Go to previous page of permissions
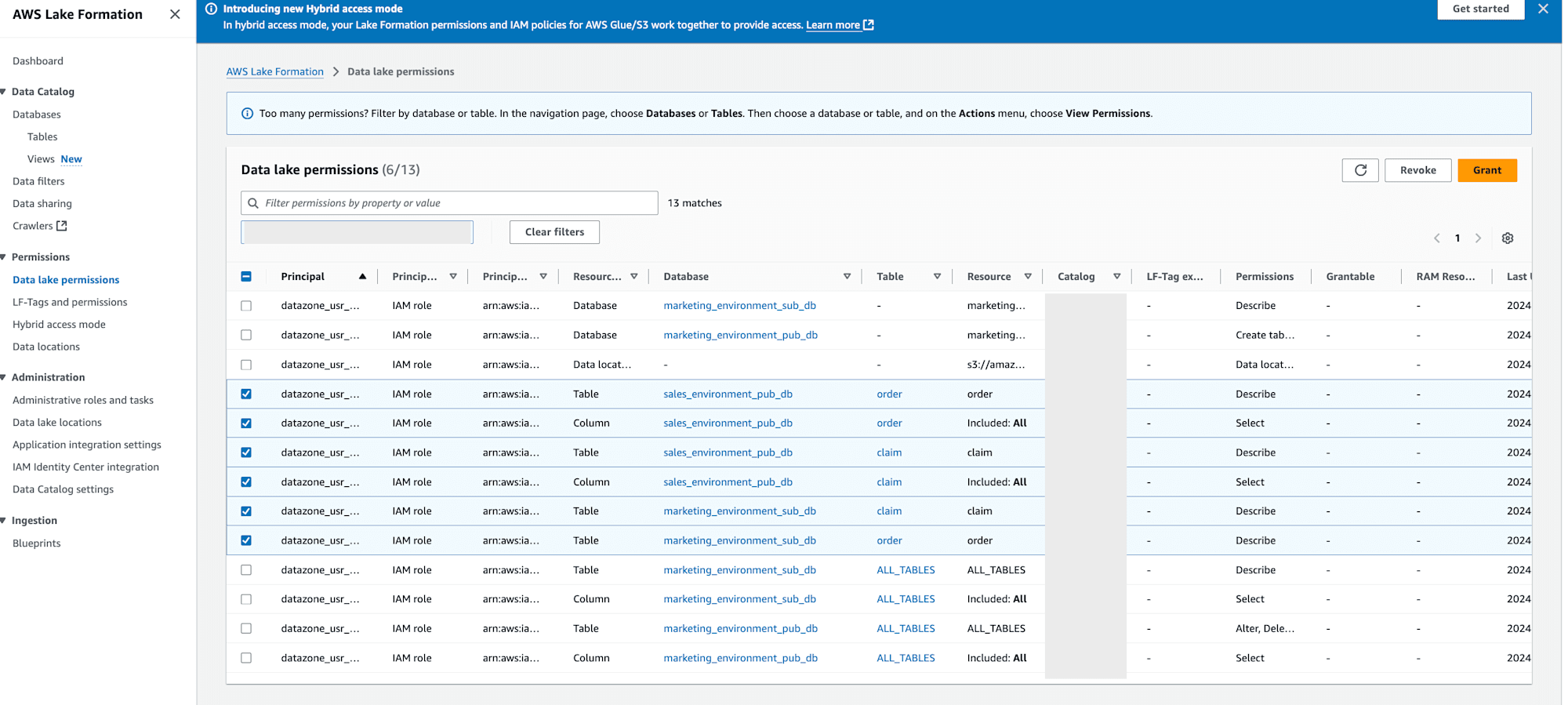The image size is (1568, 705). (1437, 238)
